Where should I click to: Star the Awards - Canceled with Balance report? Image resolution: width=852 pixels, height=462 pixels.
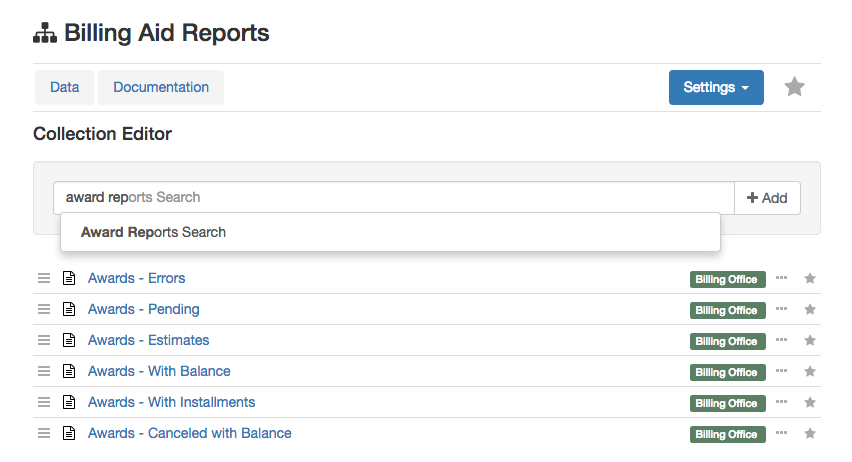pos(810,433)
